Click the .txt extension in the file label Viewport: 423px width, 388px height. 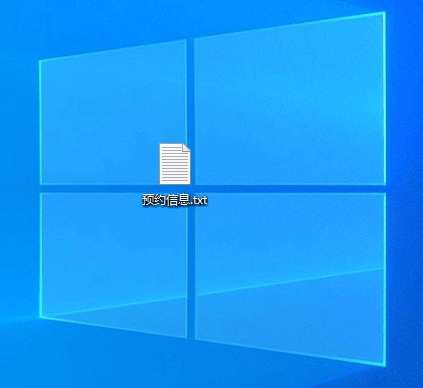point(200,200)
